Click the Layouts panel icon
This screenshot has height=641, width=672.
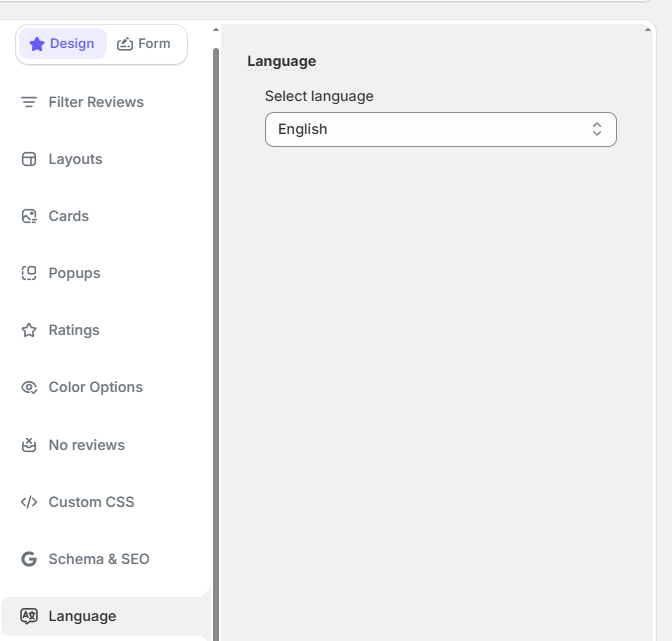[x=28, y=159]
